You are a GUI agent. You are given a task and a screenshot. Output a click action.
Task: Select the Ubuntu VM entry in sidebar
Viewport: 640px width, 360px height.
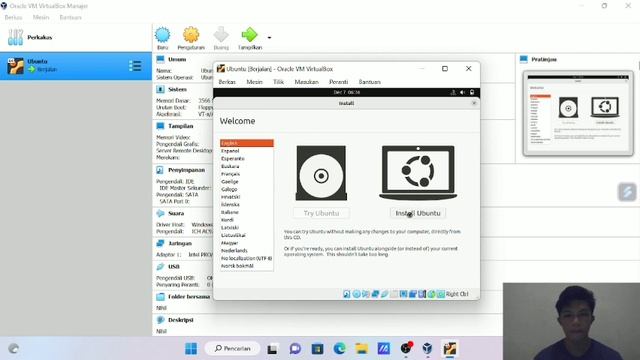[x=76, y=66]
